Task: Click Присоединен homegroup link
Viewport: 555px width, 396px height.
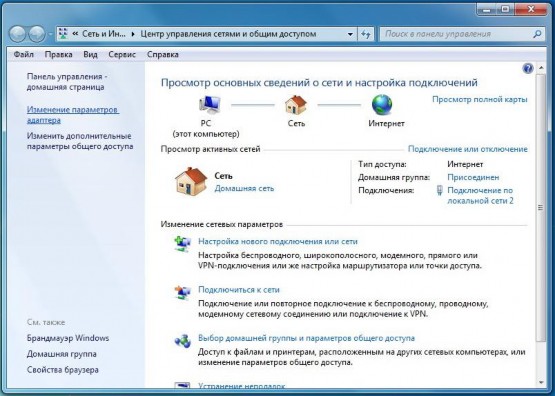Action: point(473,177)
